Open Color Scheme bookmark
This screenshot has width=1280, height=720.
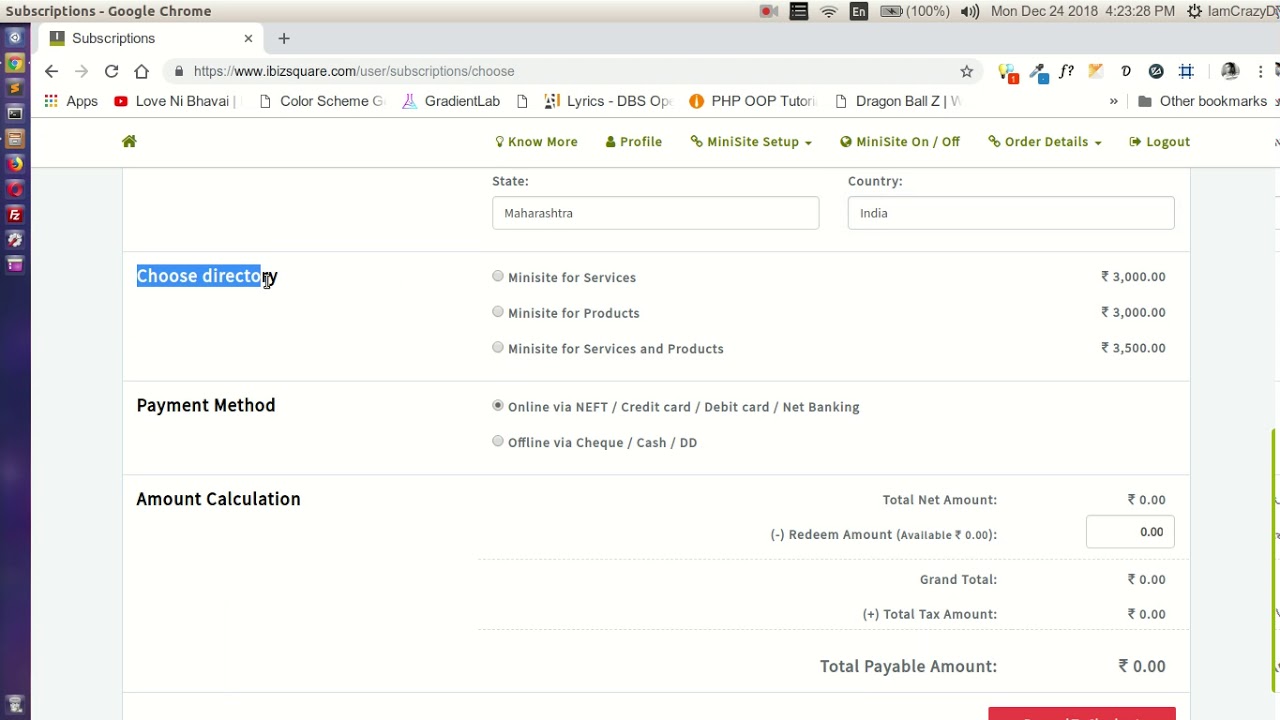click(321, 101)
